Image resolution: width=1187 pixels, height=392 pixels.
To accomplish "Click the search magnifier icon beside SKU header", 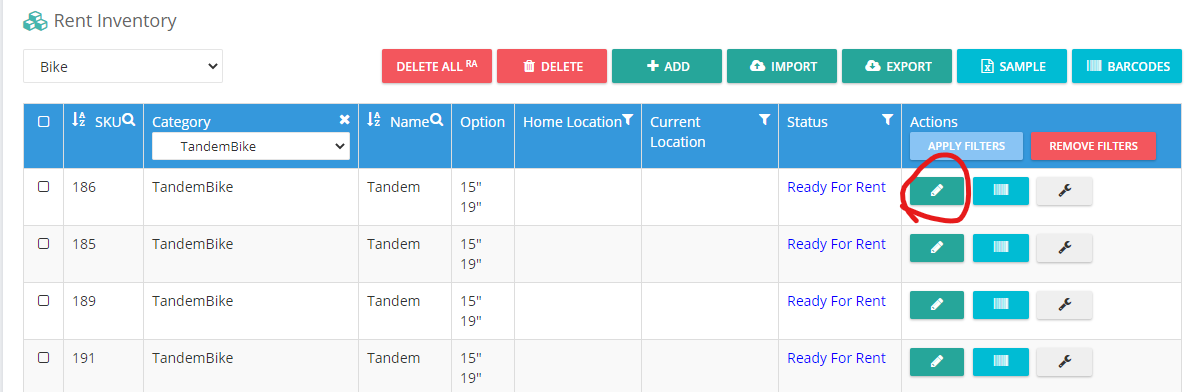I will 129,120.
